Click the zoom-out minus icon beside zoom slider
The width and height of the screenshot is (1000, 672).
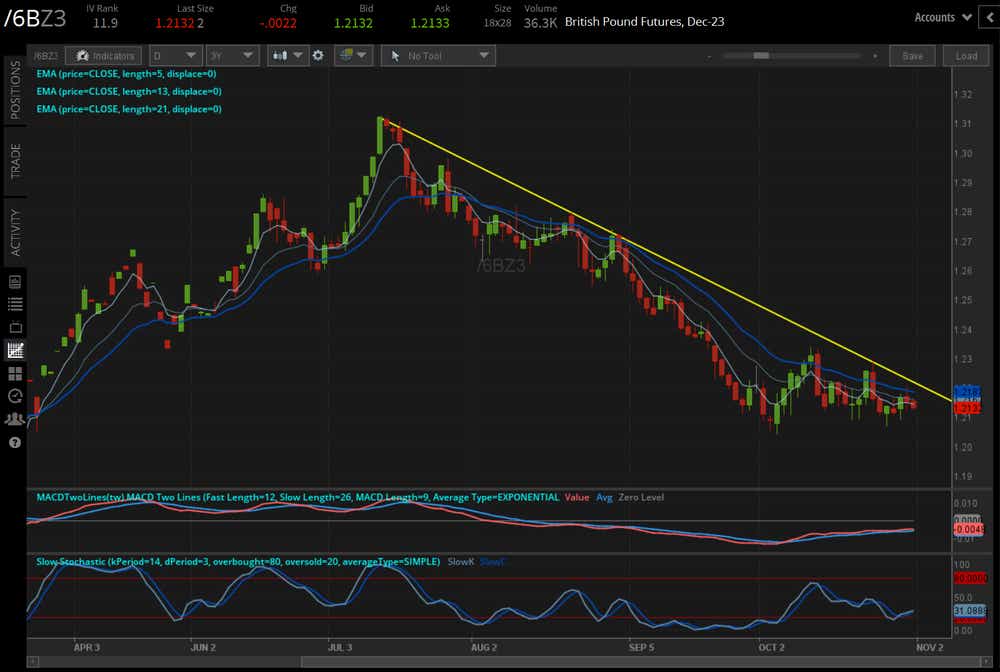[x=709, y=56]
